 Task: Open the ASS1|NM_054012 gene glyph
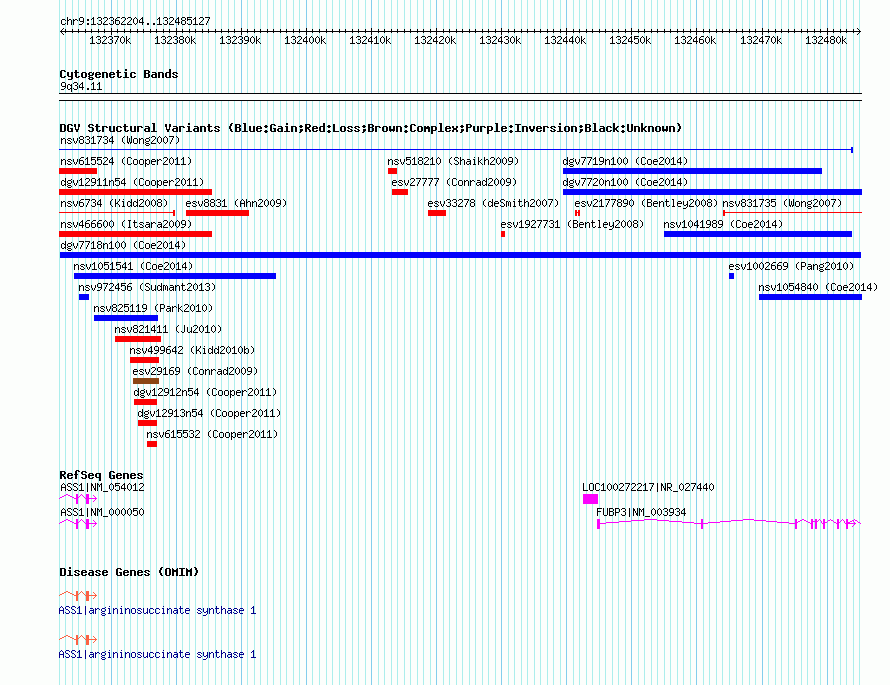pyautogui.click(x=78, y=499)
